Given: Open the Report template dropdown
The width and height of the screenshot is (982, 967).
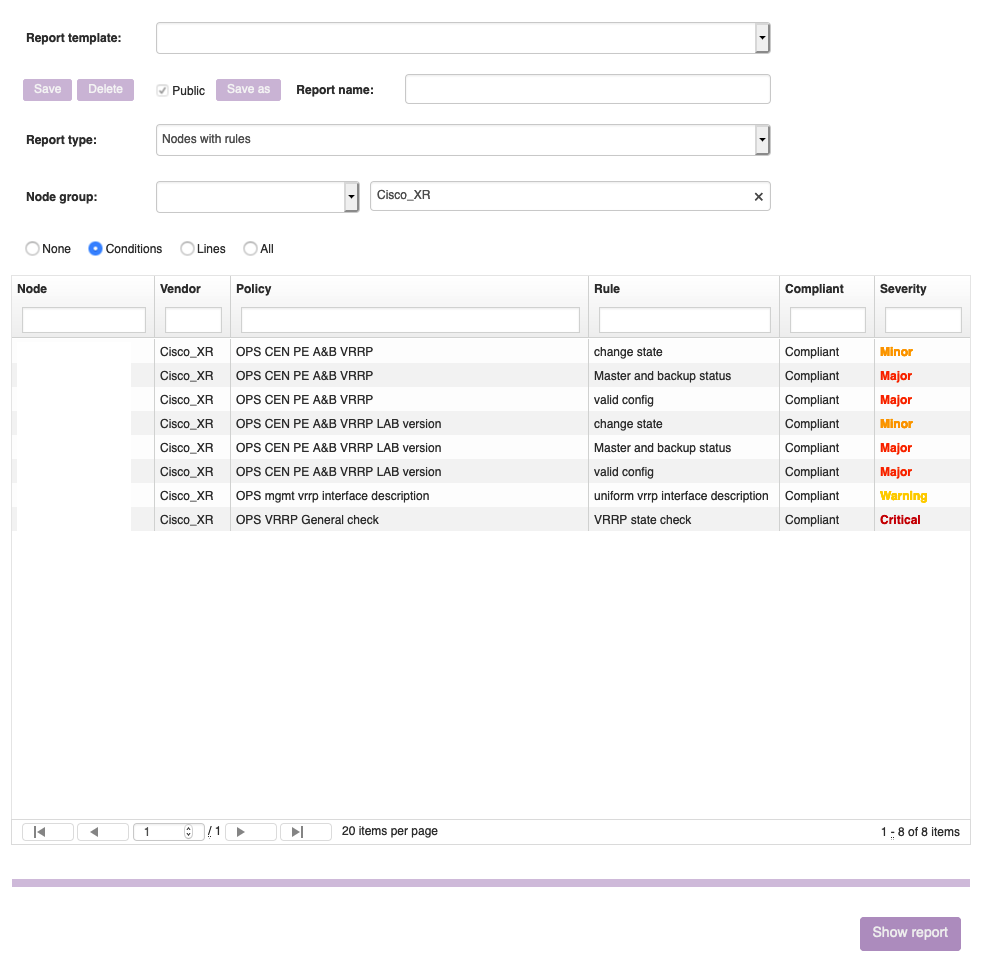Looking at the screenshot, I should (x=762, y=39).
